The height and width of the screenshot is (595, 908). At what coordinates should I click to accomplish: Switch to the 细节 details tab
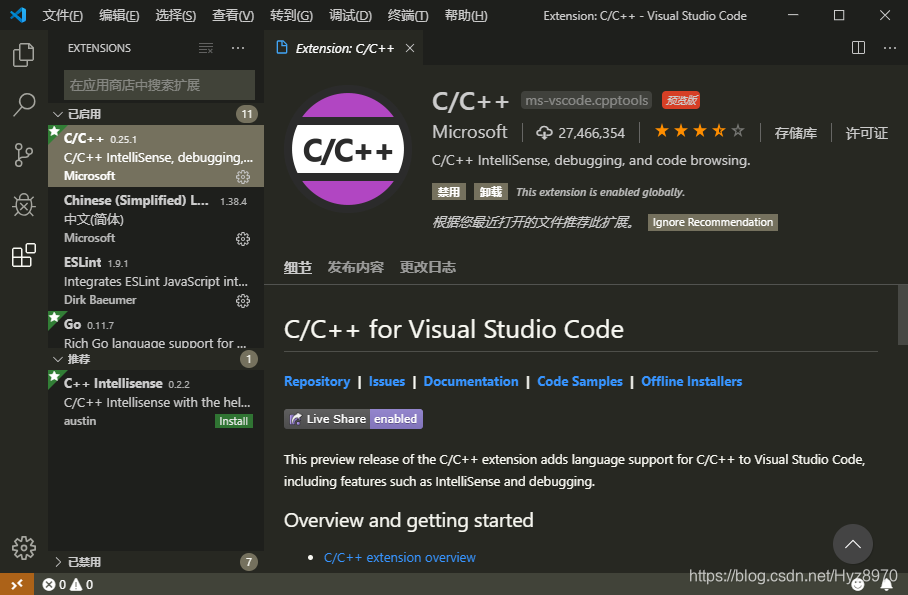298,267
